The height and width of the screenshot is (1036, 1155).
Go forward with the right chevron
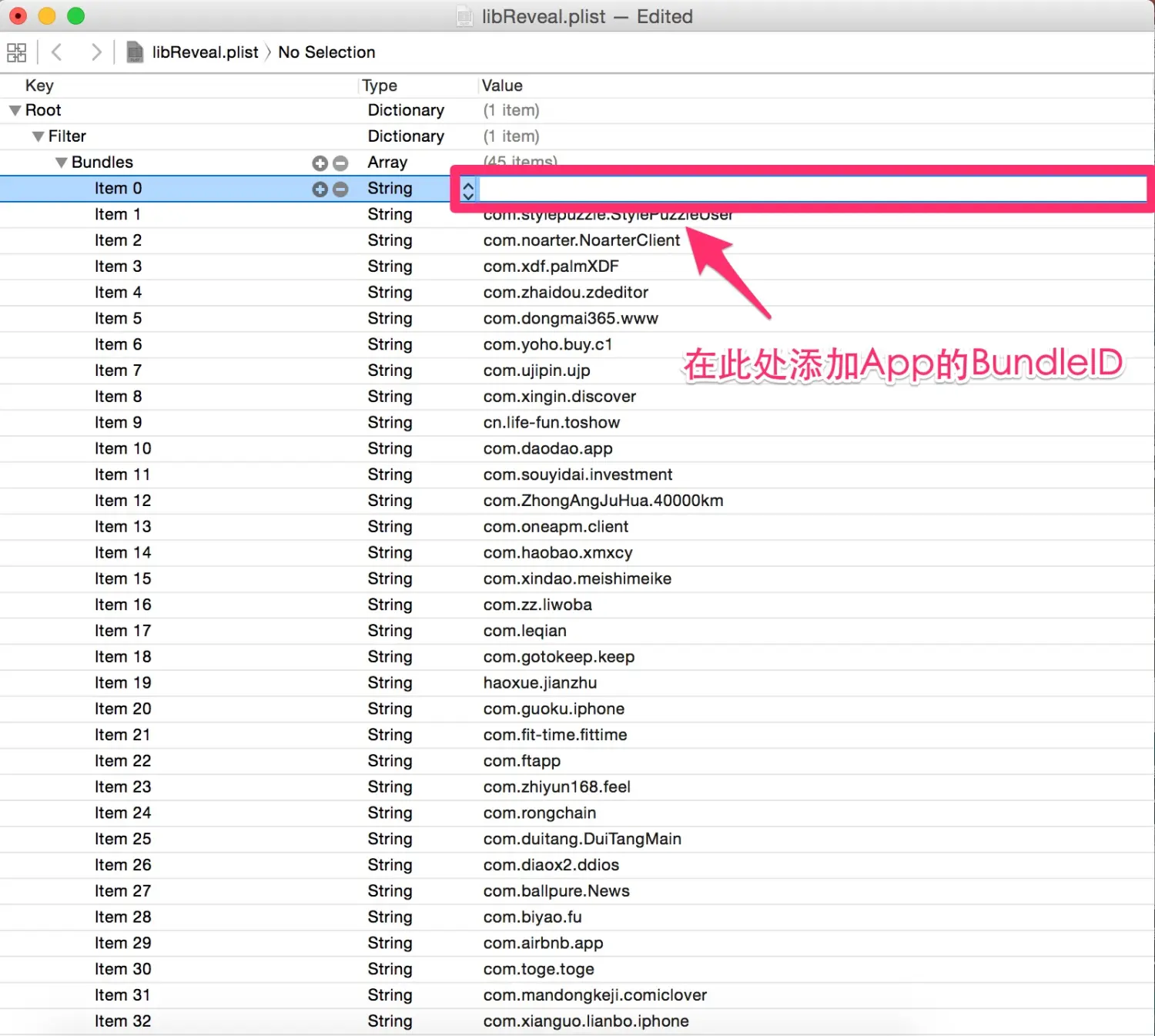pyautogui.click(x=95, y=52)
